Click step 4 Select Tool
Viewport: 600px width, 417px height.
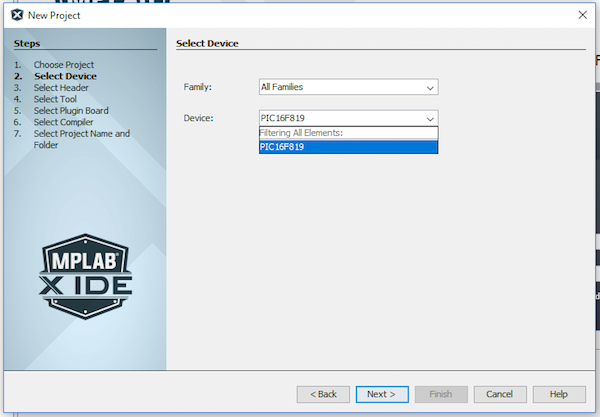(x=55, y=99)
